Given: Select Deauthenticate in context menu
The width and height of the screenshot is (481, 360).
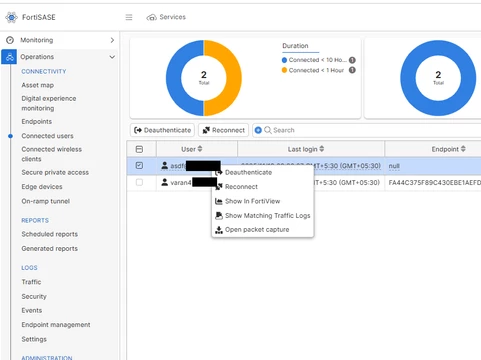Looking at the screenshot, I should click(x=248, y=172).
